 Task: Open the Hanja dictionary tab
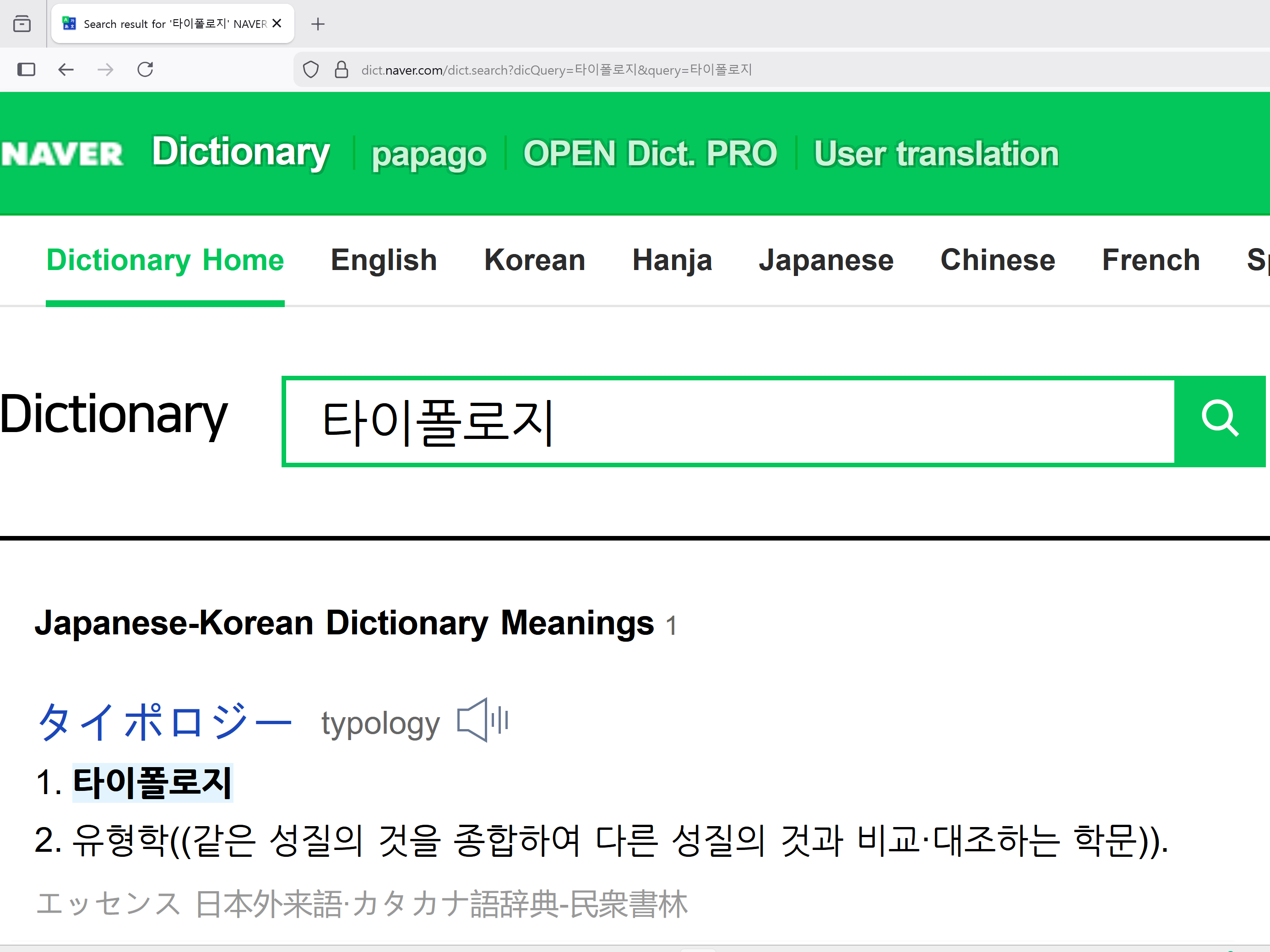[672, 260]
